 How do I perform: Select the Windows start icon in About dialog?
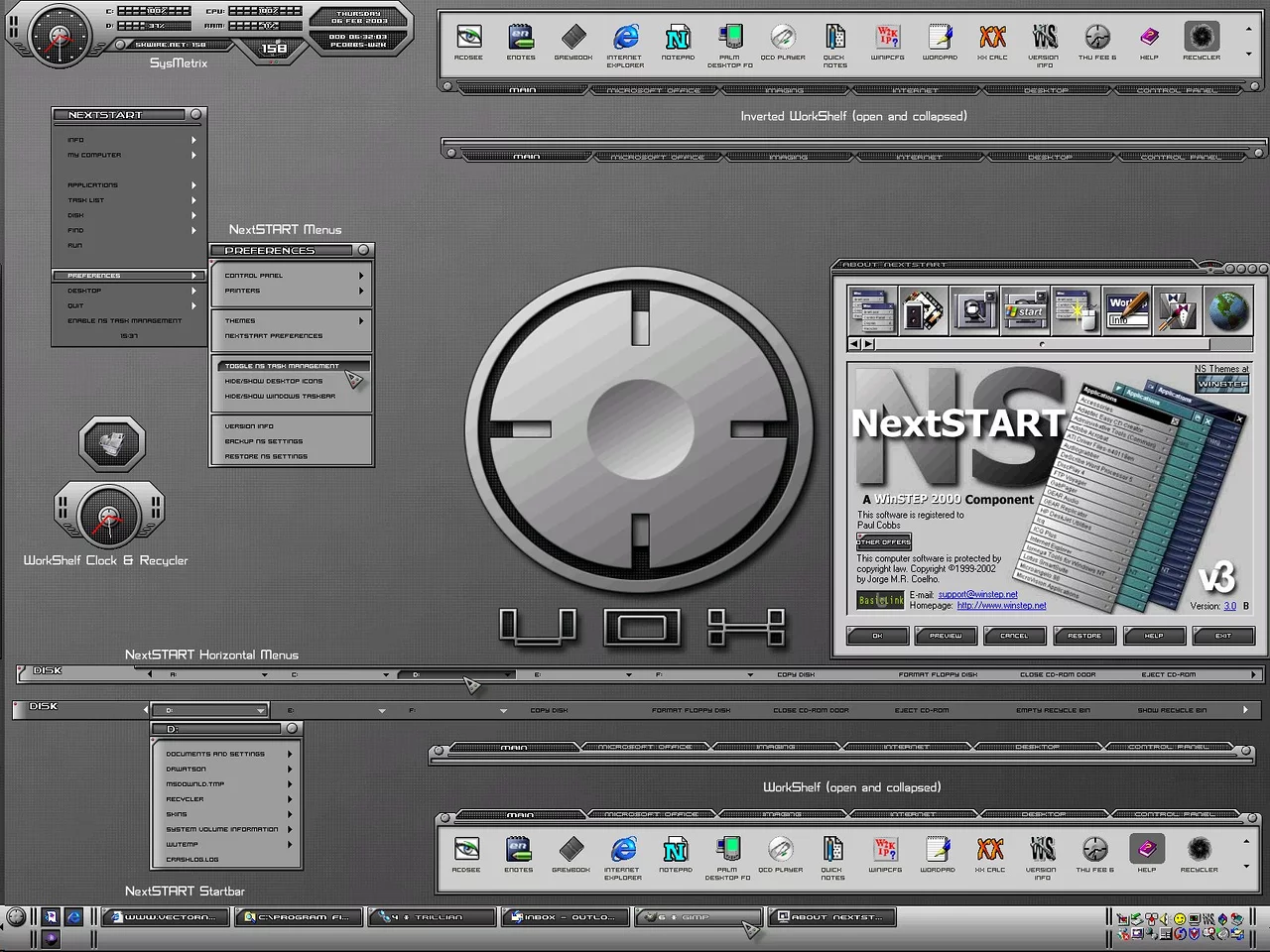click(1025, 310)
